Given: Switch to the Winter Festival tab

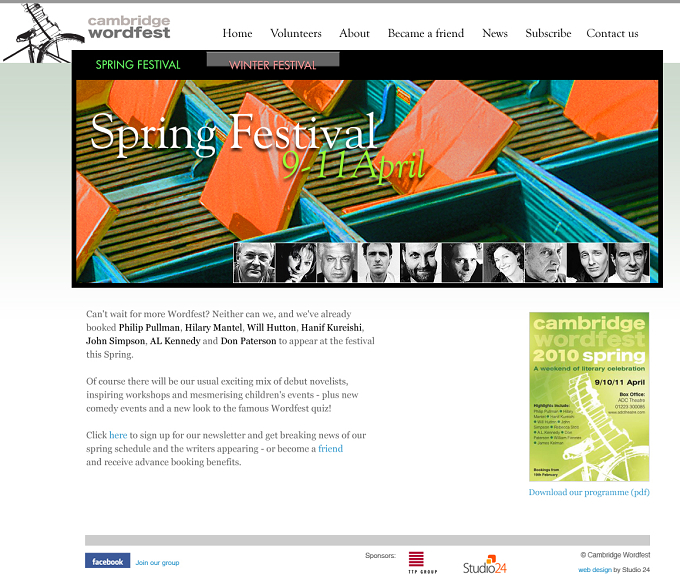Looking at the screenshot, I should [273, 65].
